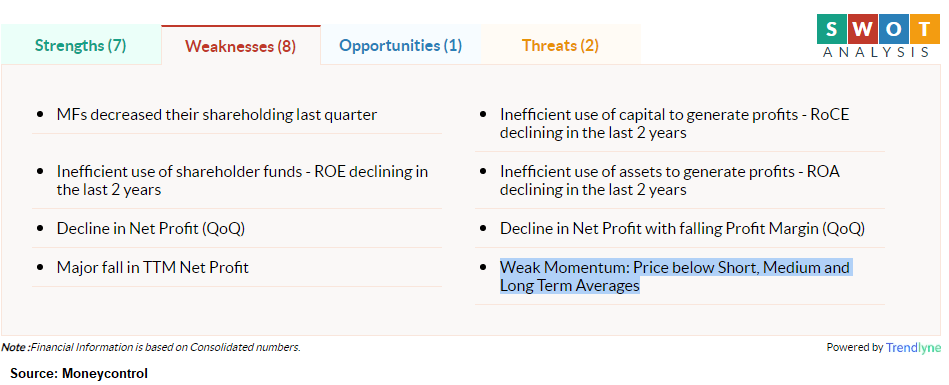Click Decline in Net Profit with falling Profit Margin
The width and height of the screenshot is (949, 385).
[x=682, y=229]
